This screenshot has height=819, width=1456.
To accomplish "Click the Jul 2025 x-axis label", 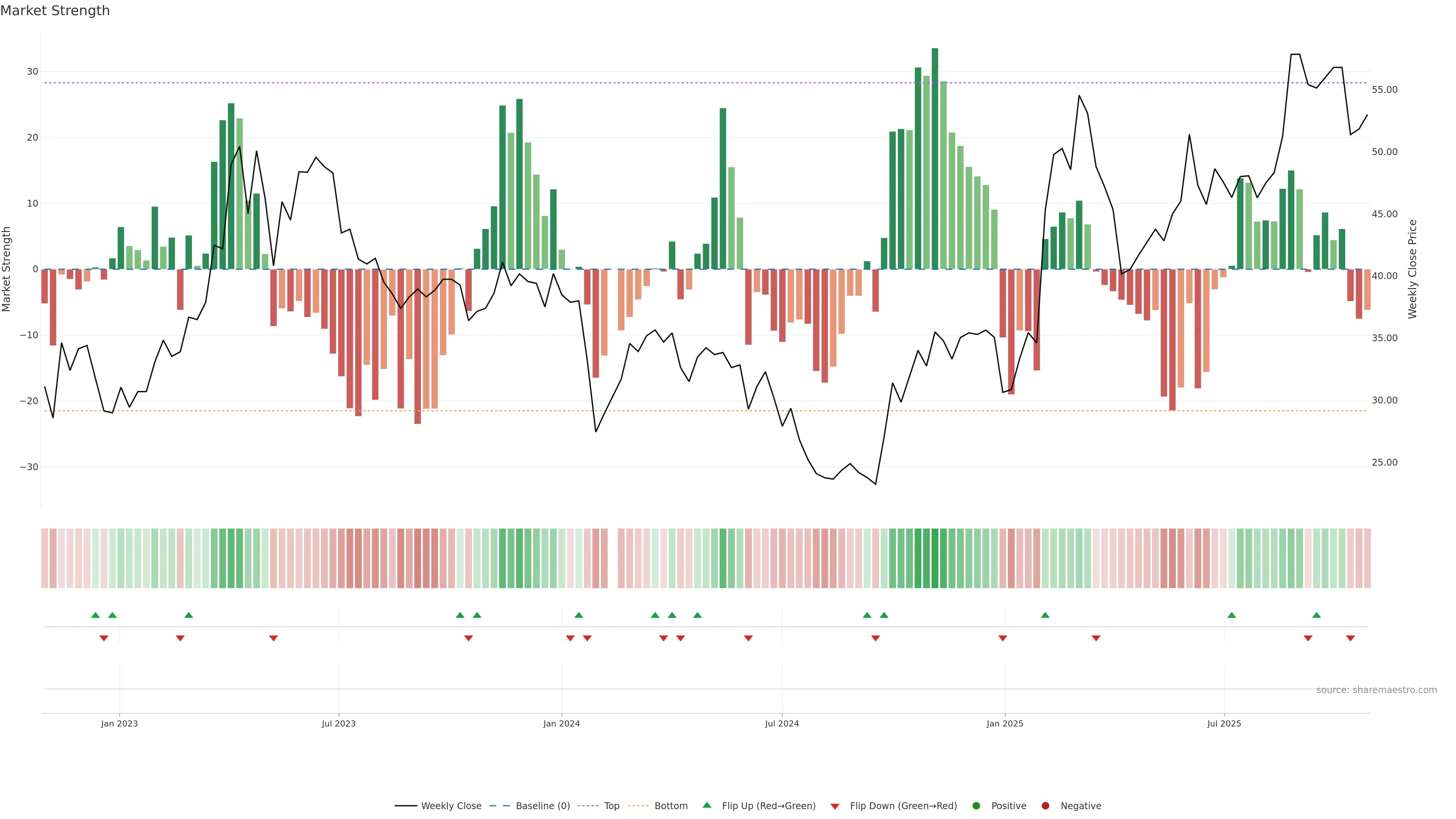I will click(1224, 723).
